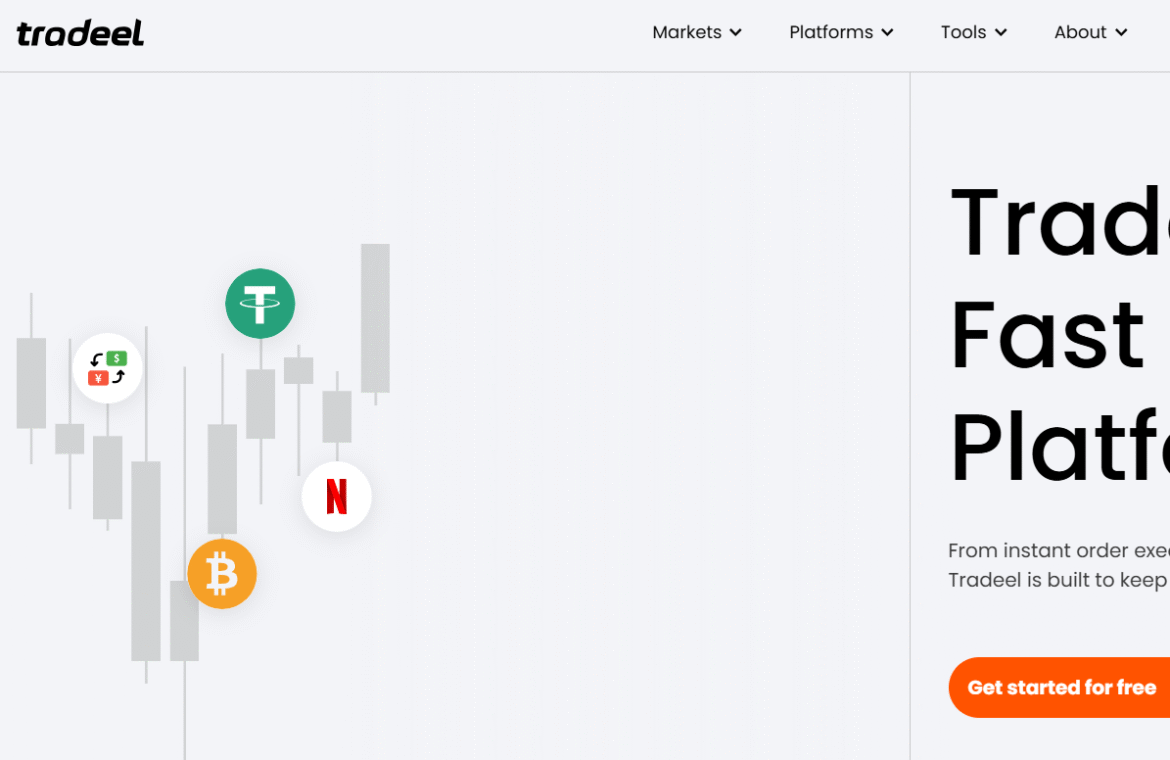Click the dollar-yen currency exchange icon
The height and width of the screenshot is (760, 1170).
tap(108, 368)
